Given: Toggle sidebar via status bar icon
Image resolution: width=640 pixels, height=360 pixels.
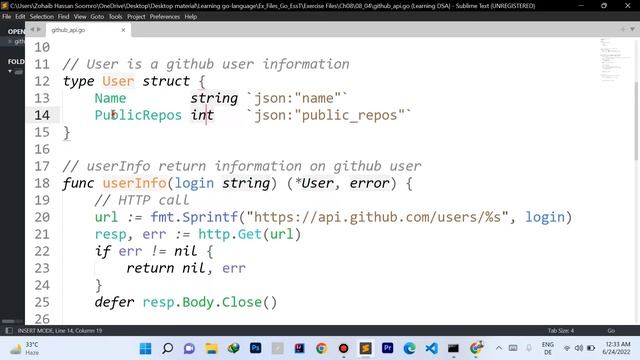Looking at the screenshot, I should tap(9, 331).
